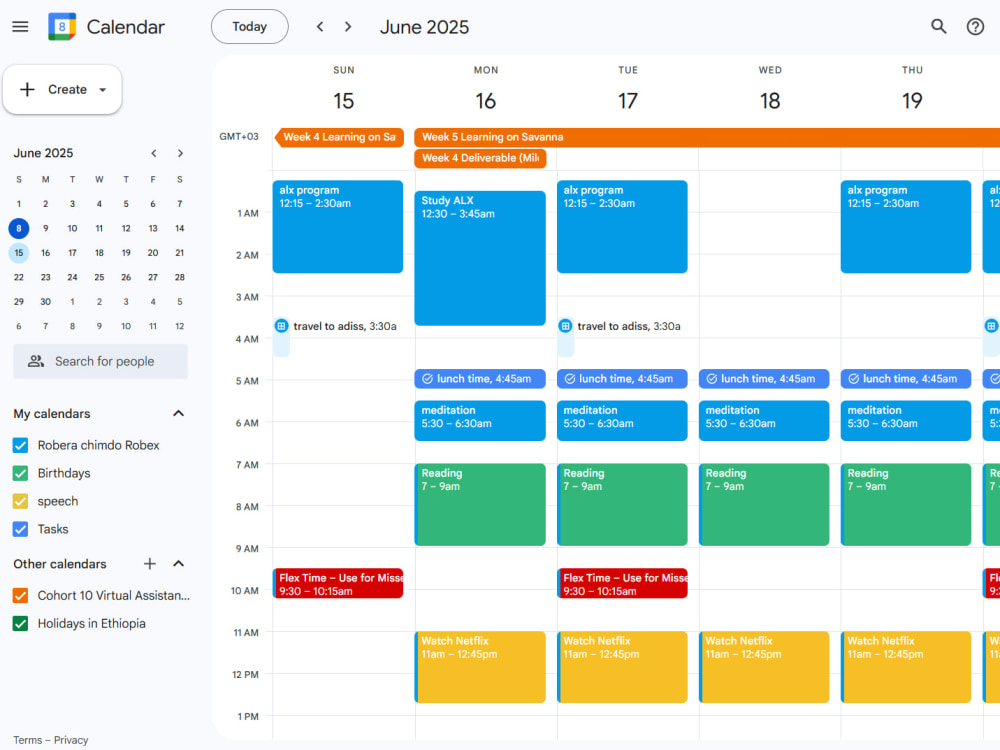This screenshot has height=750, width=1000.
Task: Open Week 5 Learning on Savanna event
Action: (707, 137)
